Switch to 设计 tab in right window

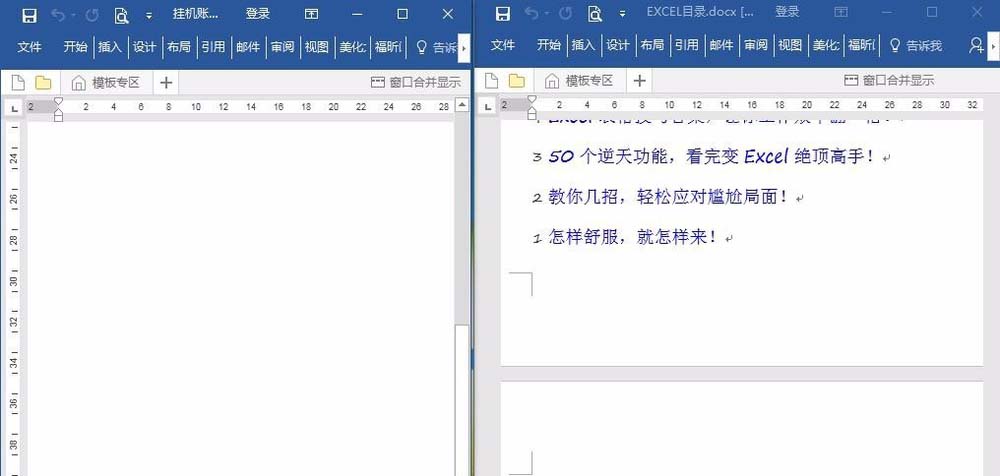click(x=617, y=45)
